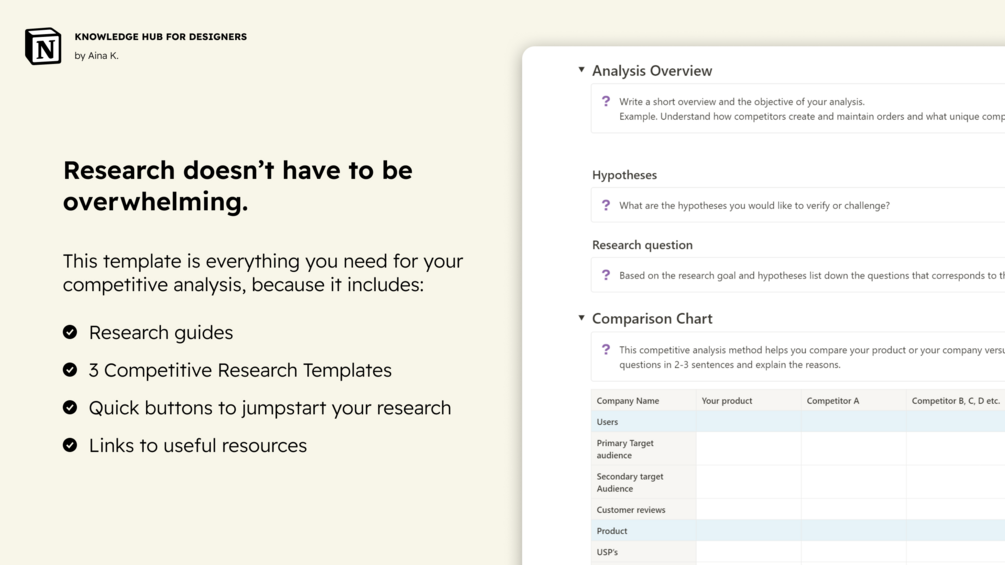Click the question mark icon under Hypotheses
Image resolution: width=1005 pixels, height=565 pixels.
point(606,205)
